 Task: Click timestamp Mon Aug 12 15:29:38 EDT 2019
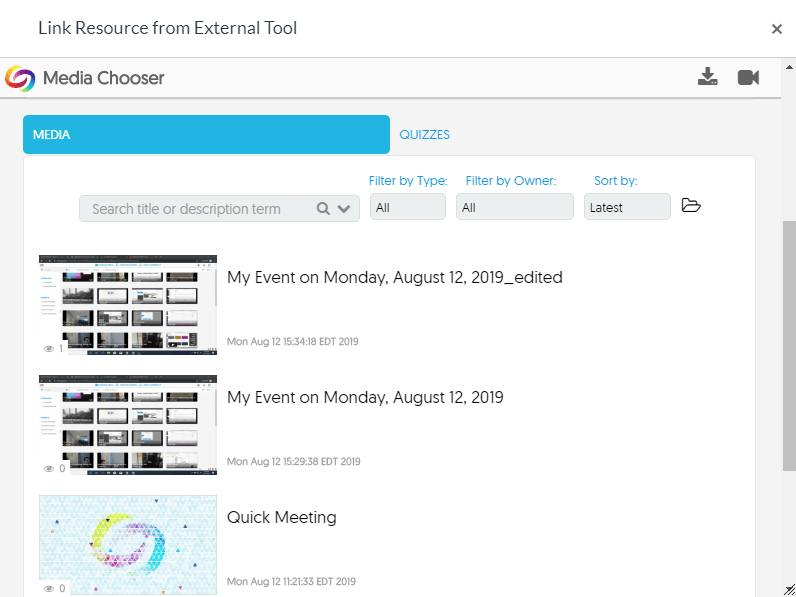coord(293,461)
